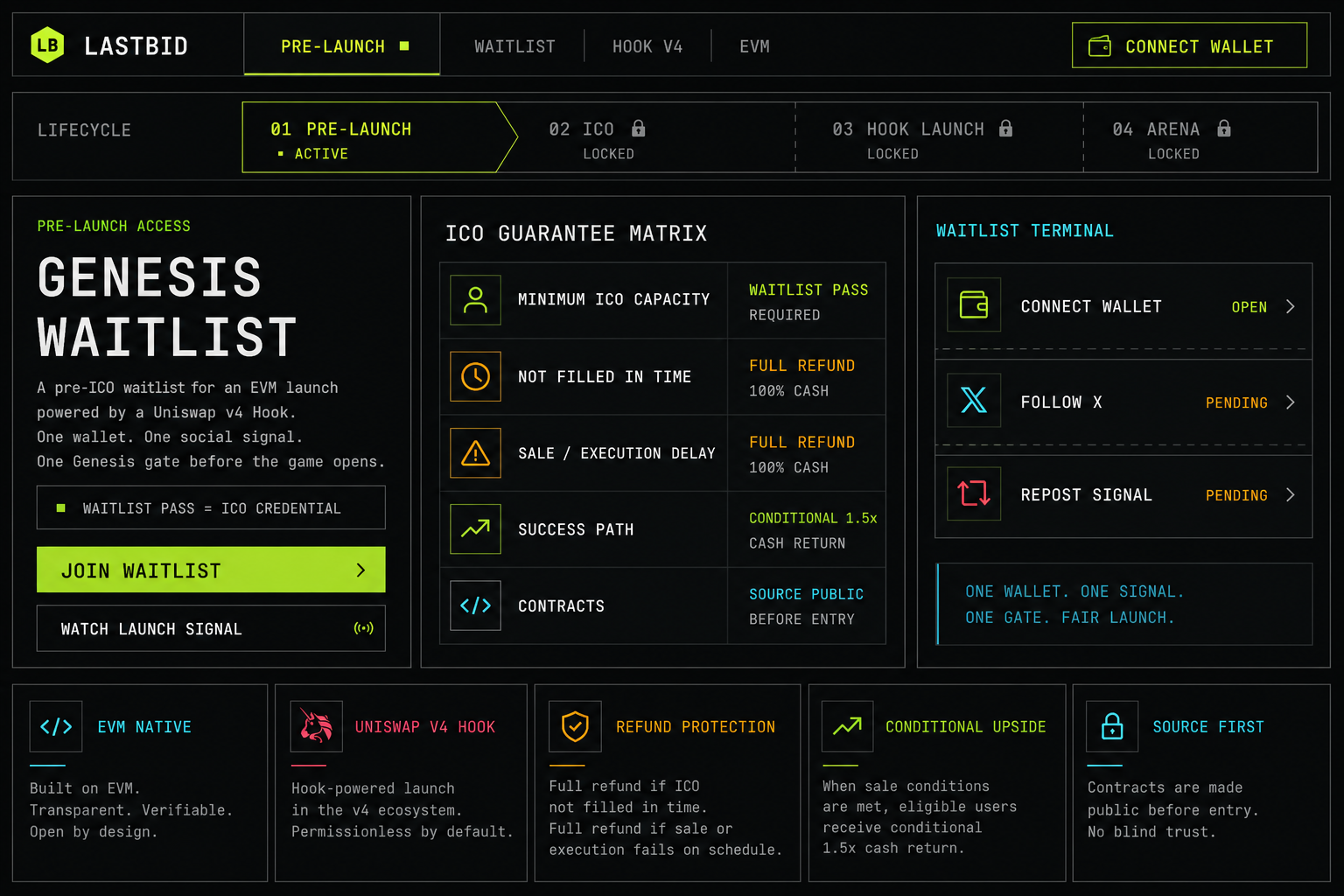Click the Follow X task label
Viewport: 1344px width, 896px height.
(1061, 402)
